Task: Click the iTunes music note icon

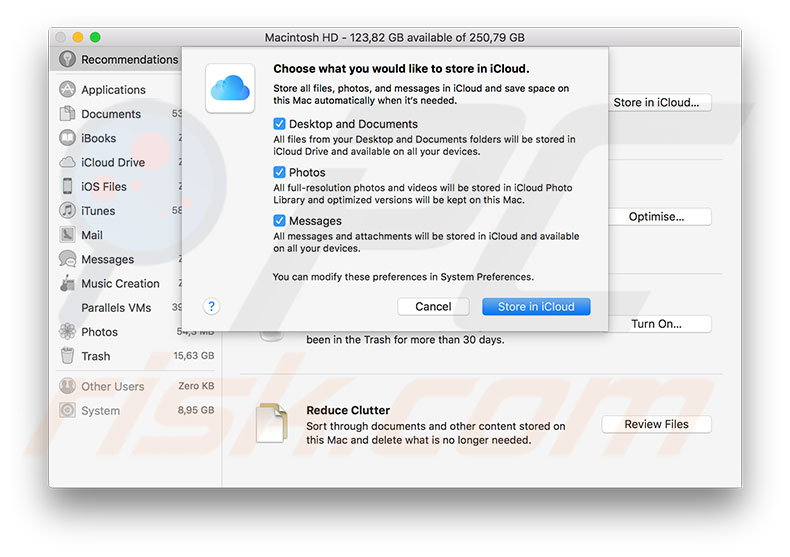Action: tap(67, 211)
